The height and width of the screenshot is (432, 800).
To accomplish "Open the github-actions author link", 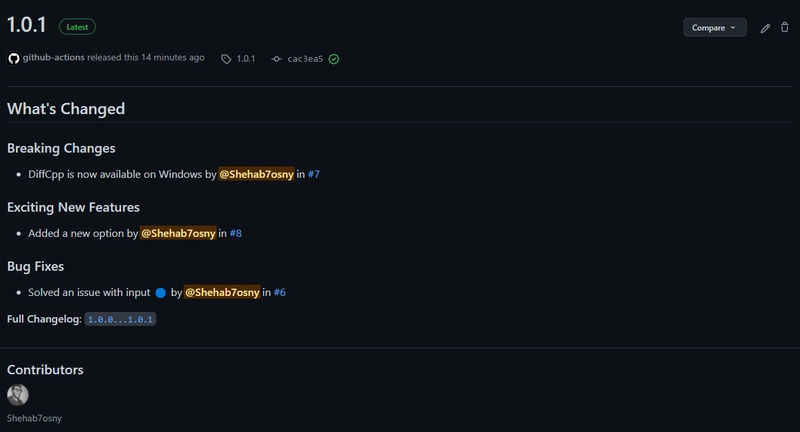I will 53,58.
